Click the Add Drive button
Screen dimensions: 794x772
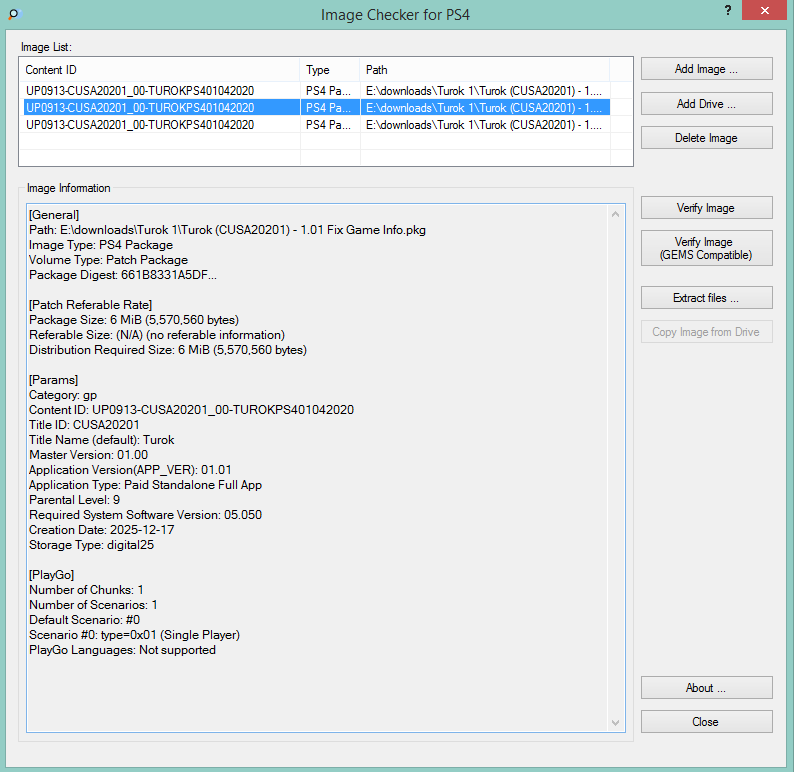click(706, 104)
